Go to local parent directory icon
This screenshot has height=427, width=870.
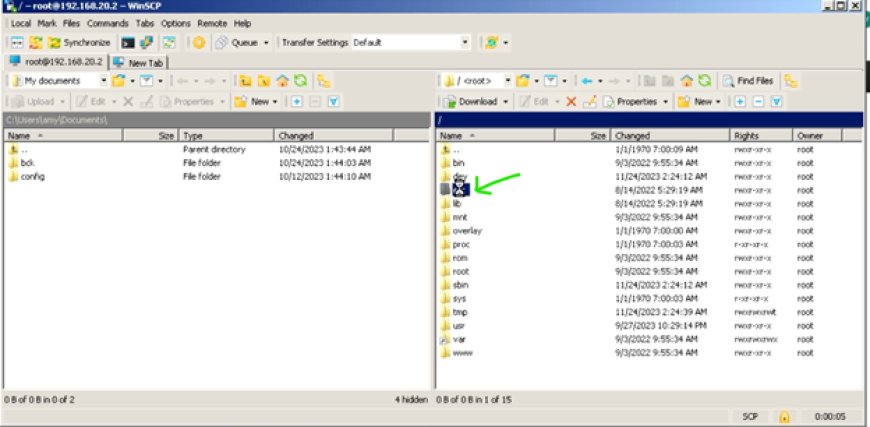tap(245, 81)
